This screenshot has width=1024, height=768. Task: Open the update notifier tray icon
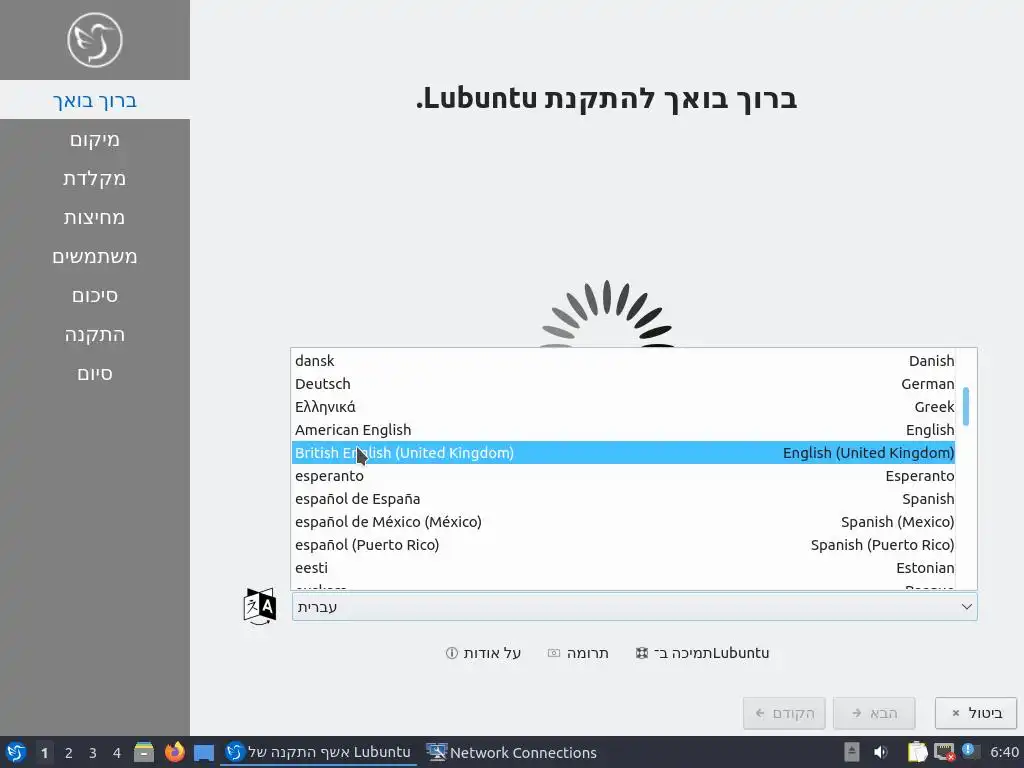969,751
